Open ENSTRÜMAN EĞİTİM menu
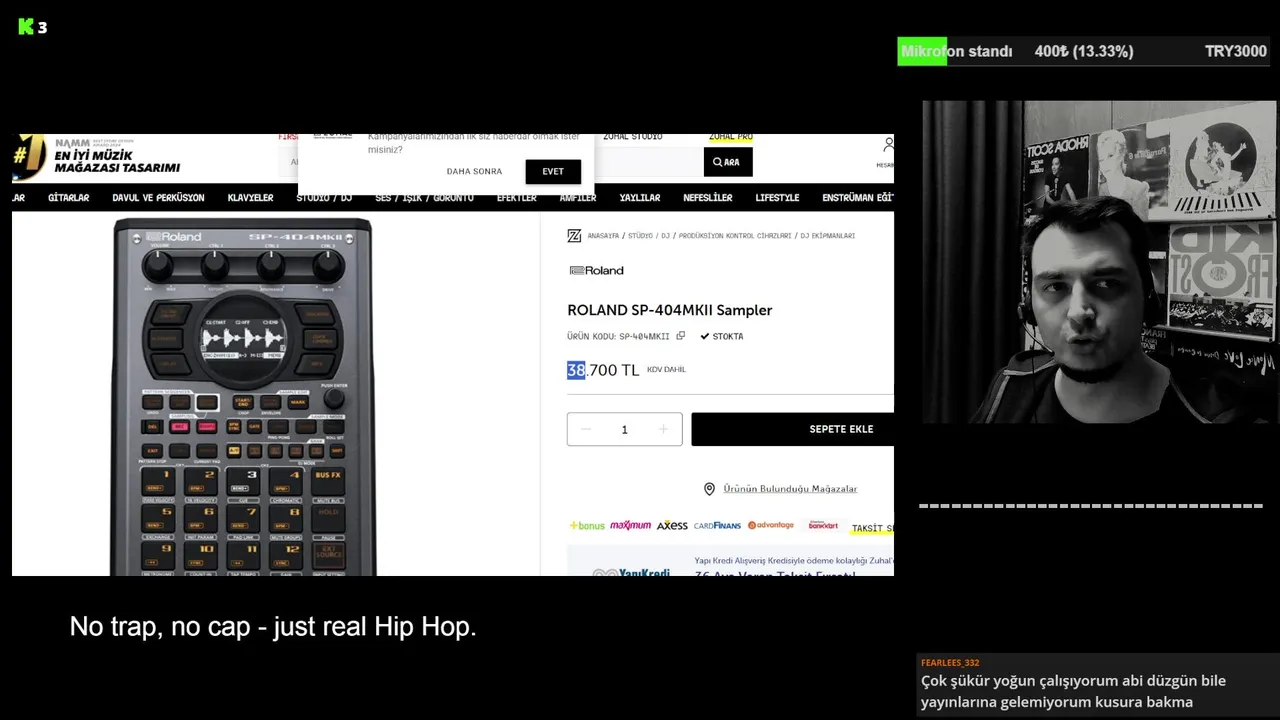This screenshot has width=1280, height=720. [x=857, y=198]
